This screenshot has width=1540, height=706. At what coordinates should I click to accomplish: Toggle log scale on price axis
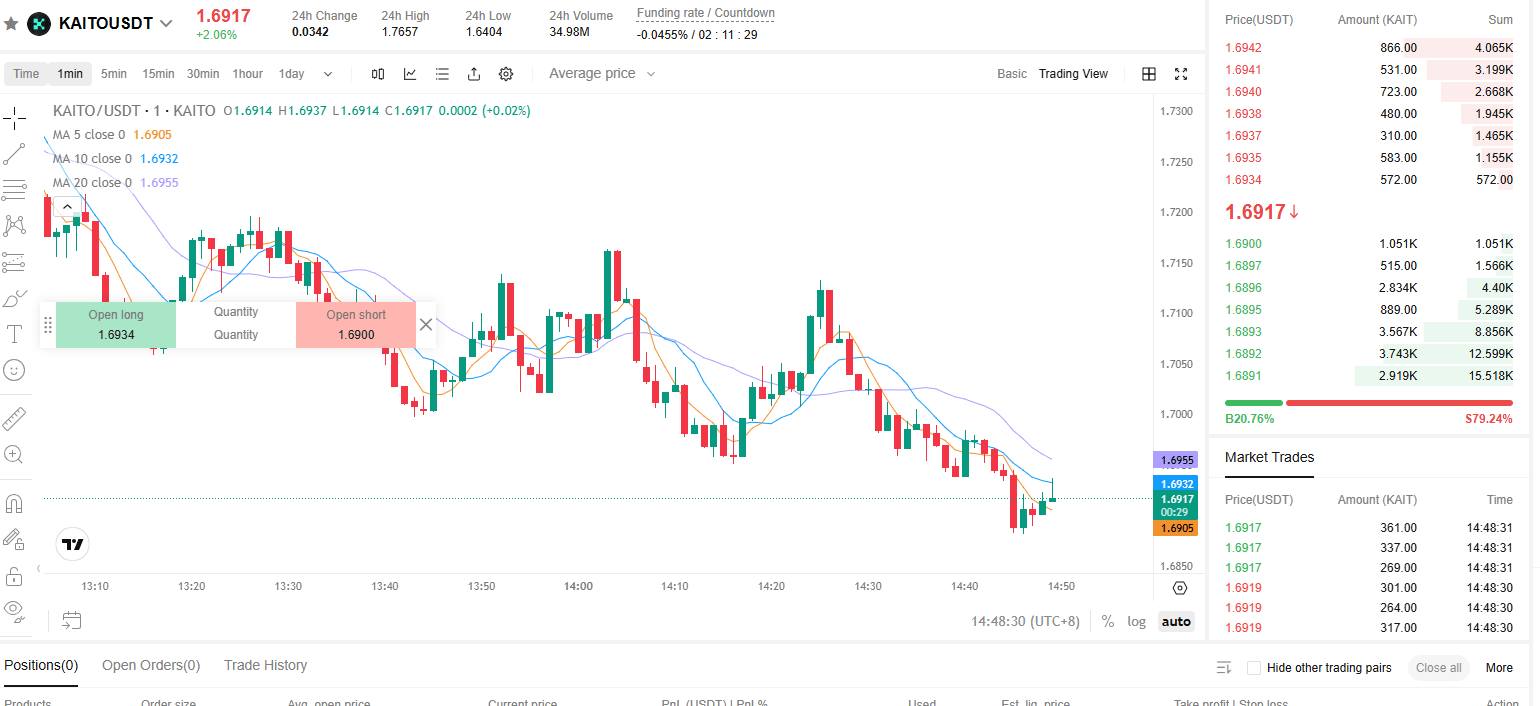point(1137,621)
